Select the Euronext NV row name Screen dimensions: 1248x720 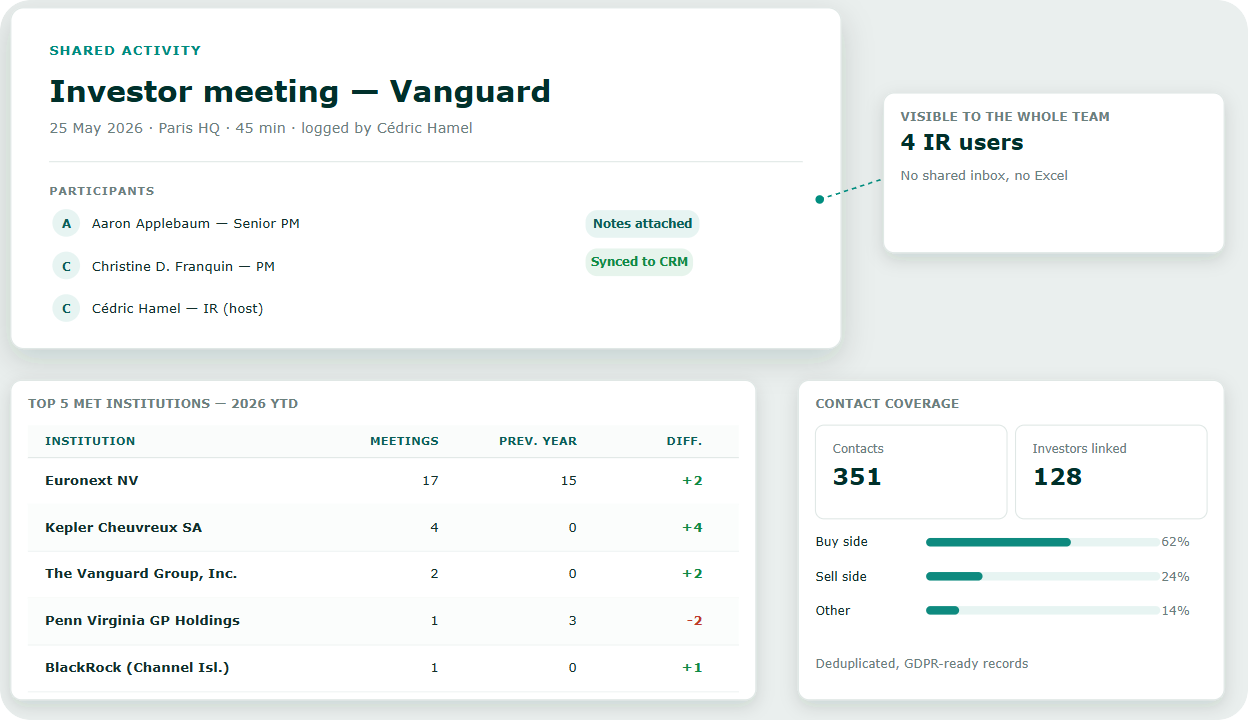click(92, 481)
